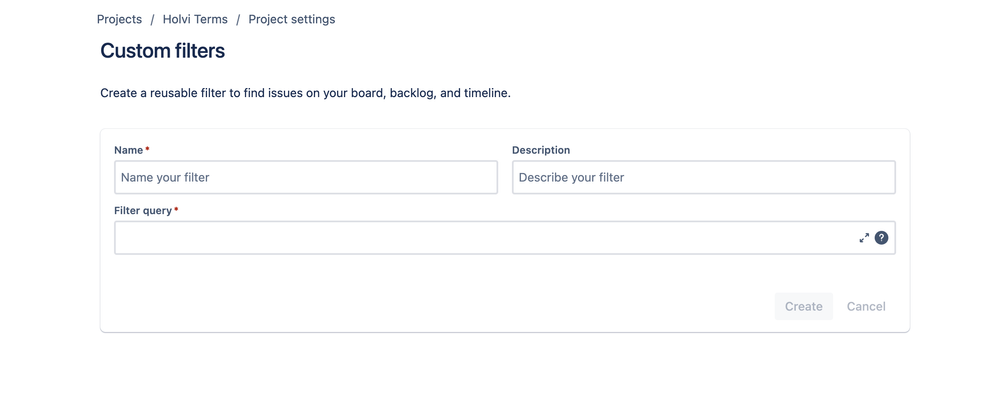The width and height of the screenshot is (999, 412).
Task: Cancel creating the custom filter
Action: (866, 306)
